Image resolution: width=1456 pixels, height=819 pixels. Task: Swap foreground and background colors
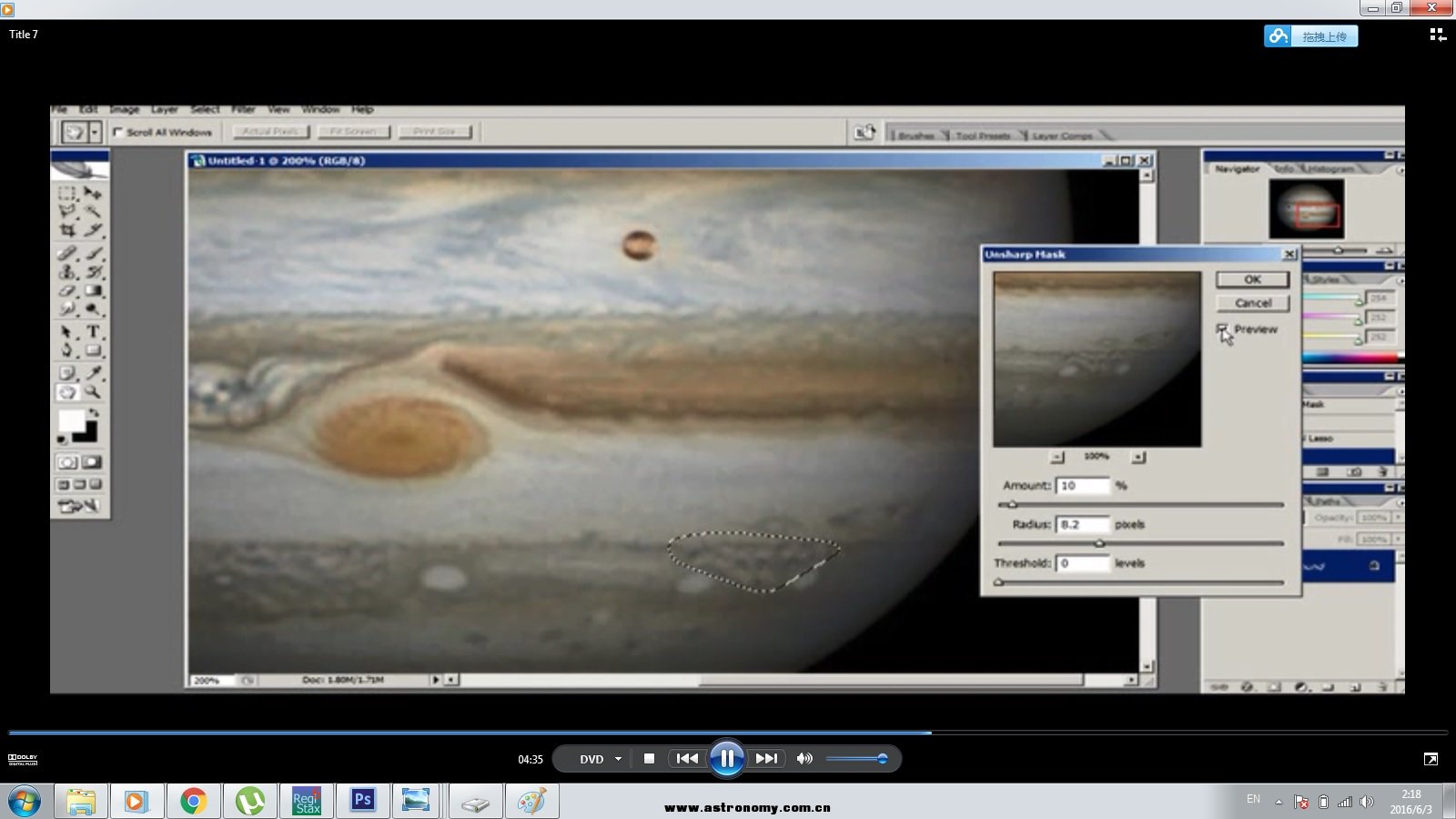click(x=94, y=413)
